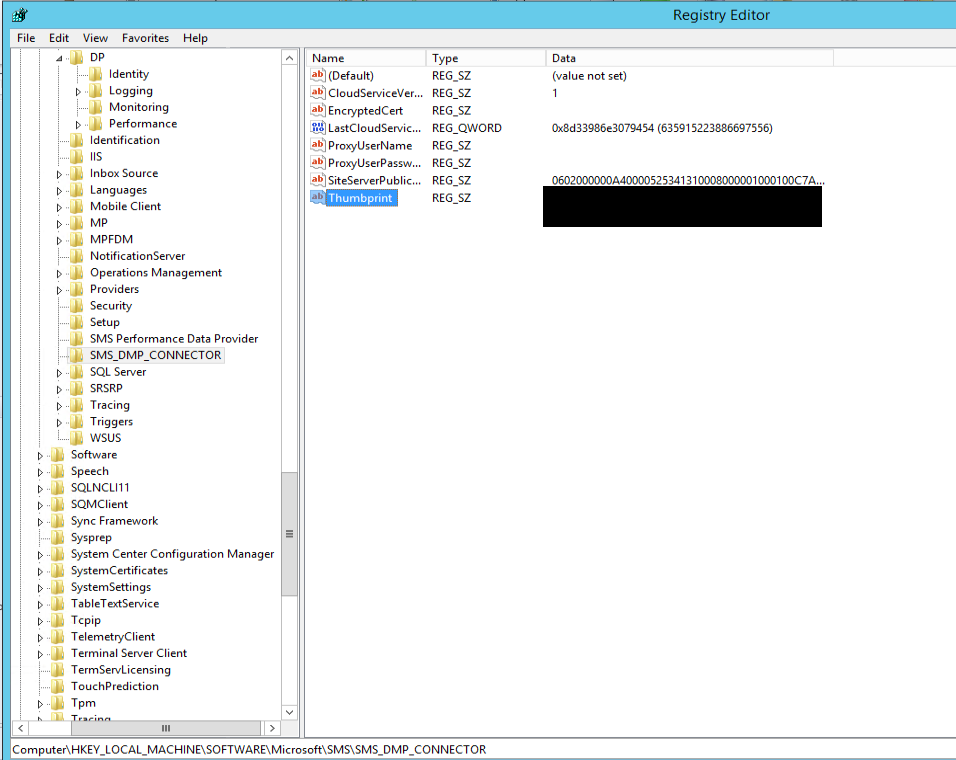Click the LastCloudServic QWORD binary icon
Screen dimensions: 956x760
tap(318, 127)
